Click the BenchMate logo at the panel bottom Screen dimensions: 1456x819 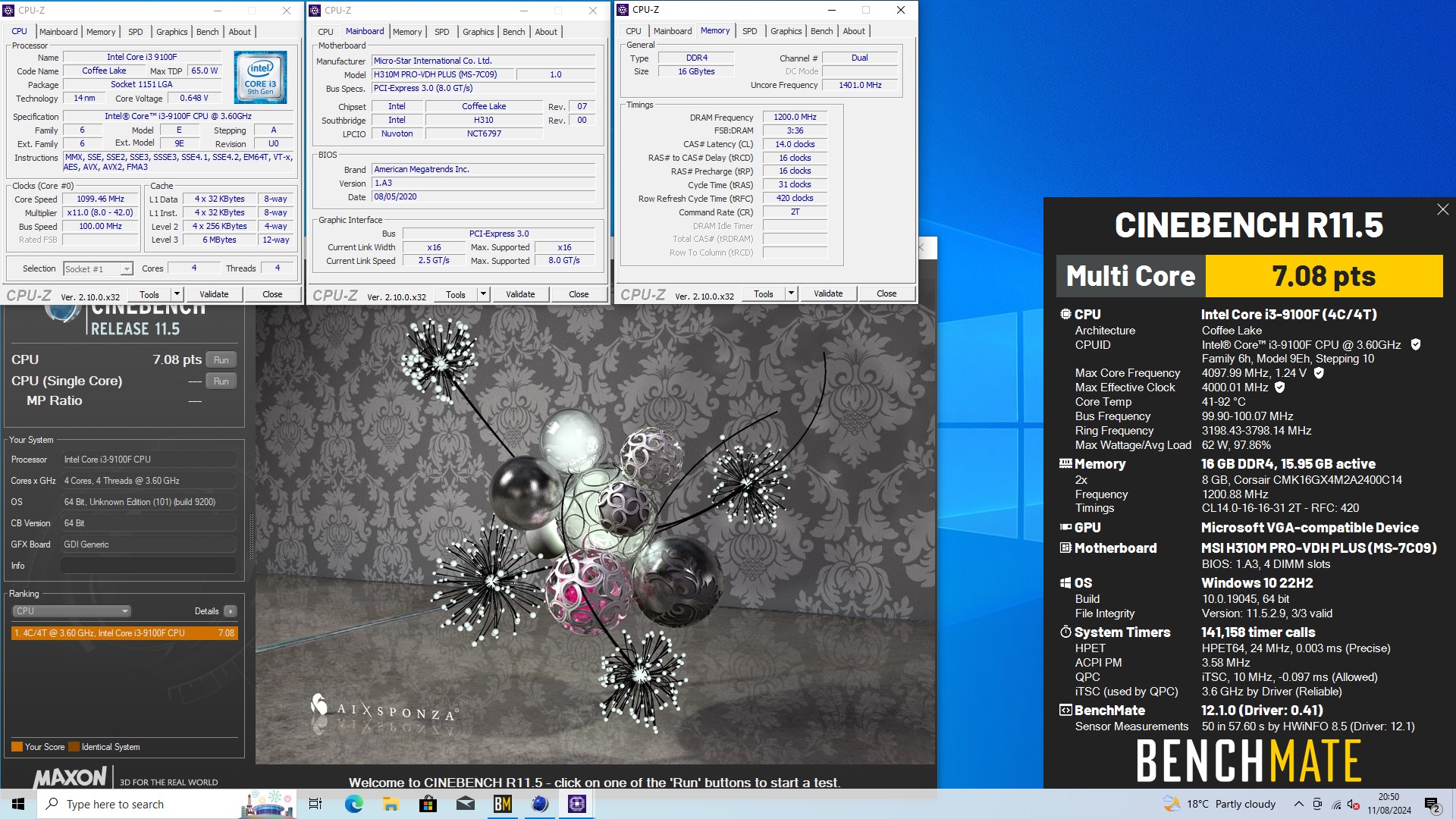point(1249,761)
